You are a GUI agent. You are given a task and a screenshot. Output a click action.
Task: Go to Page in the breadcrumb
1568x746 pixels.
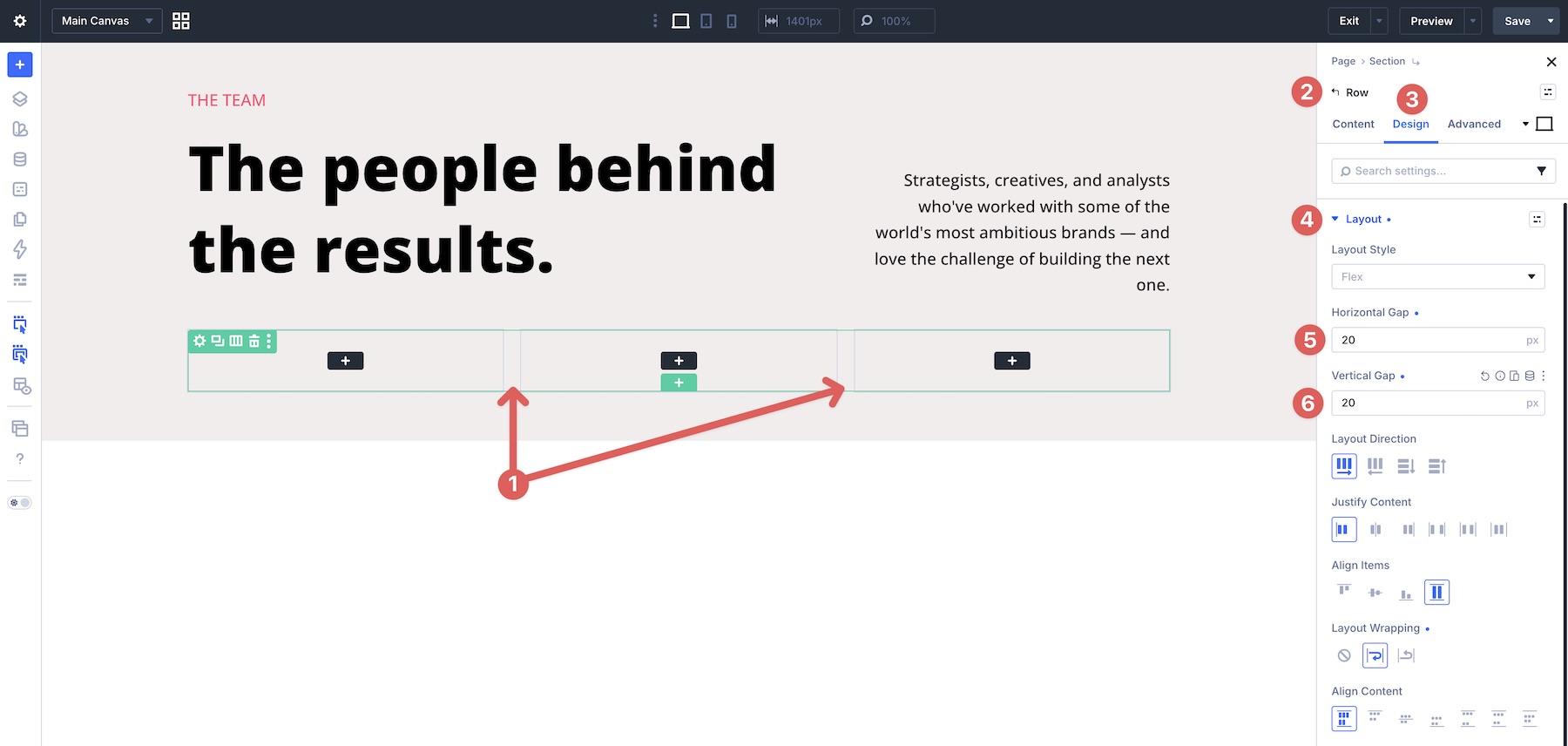[1343, 61]
